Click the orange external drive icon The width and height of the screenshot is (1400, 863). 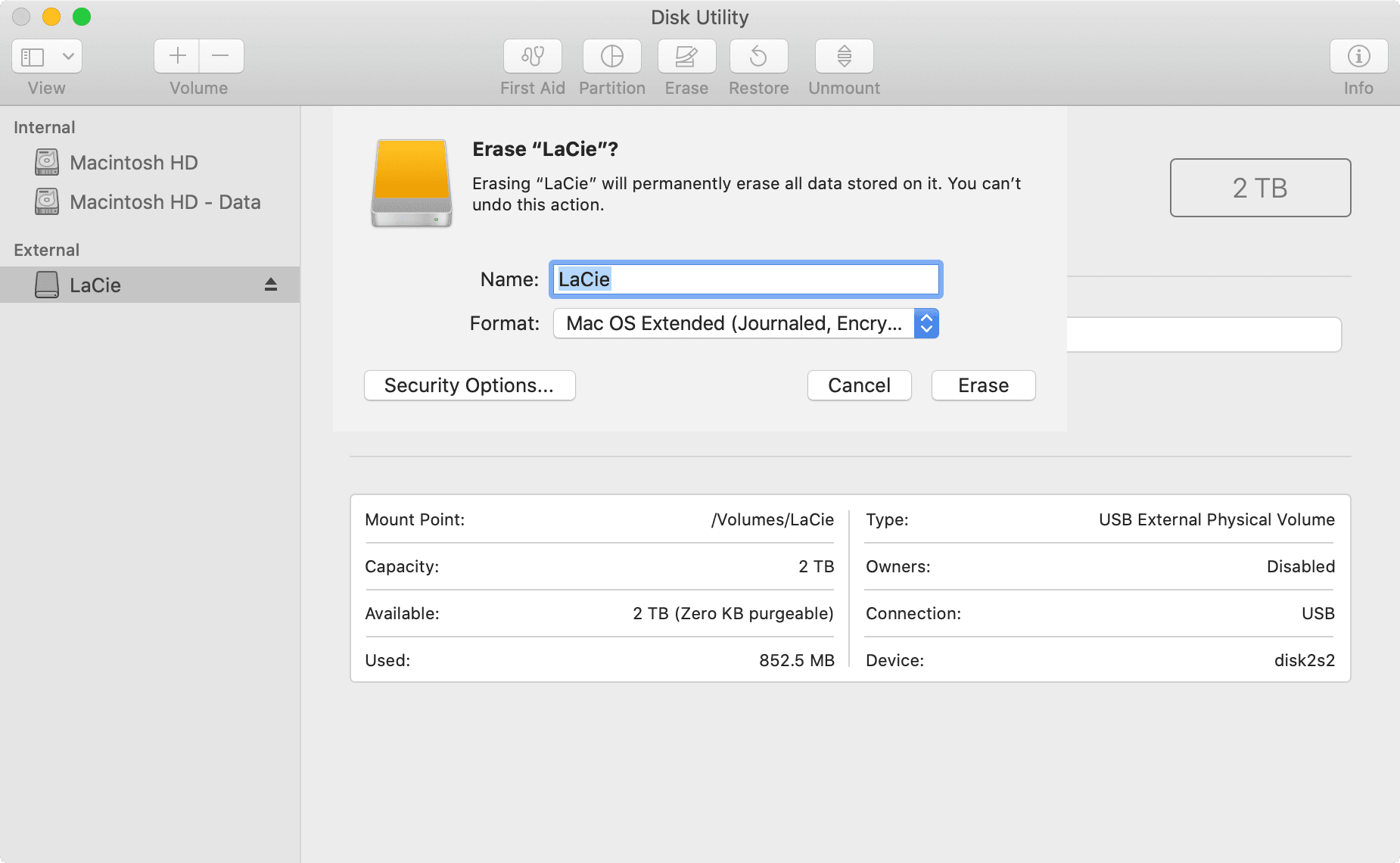coord(412,182)
